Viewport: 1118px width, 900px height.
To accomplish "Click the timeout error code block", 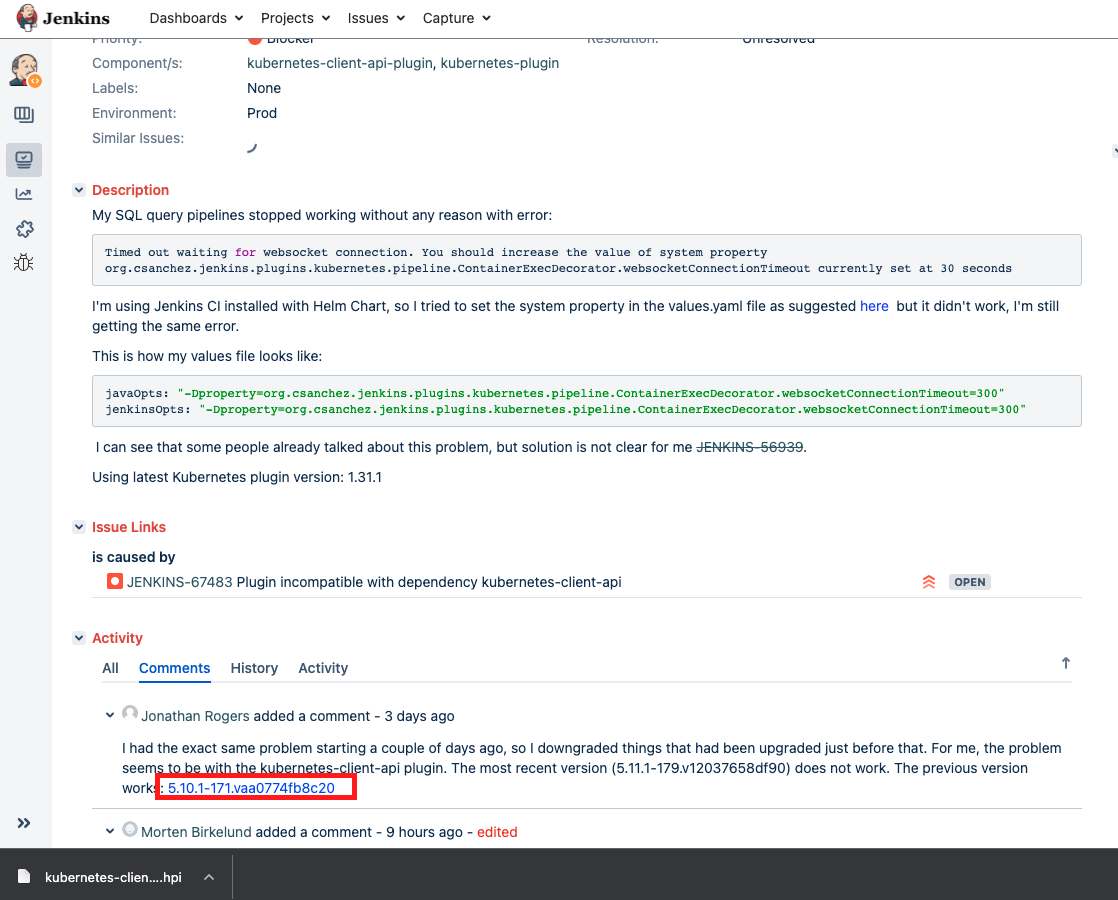I will [x=587, y=260].
